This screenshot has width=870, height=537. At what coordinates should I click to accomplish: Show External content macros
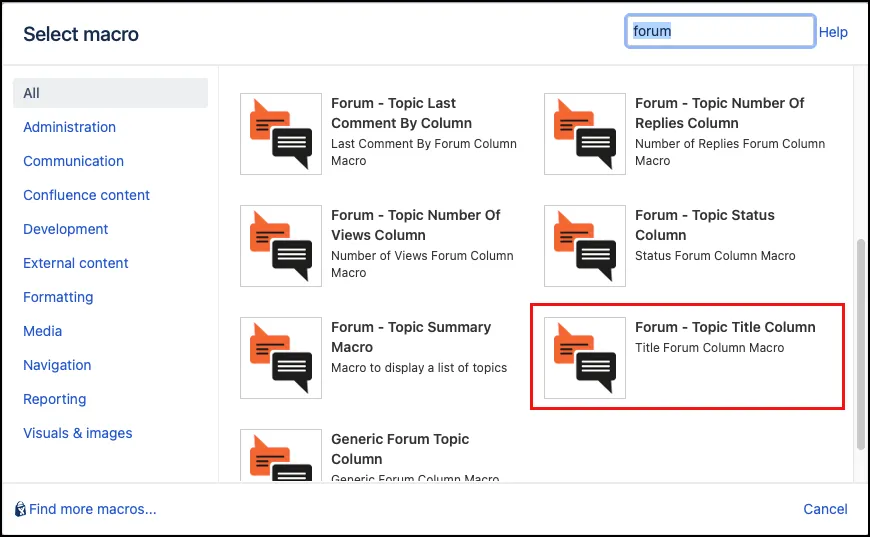pos(75,263)
